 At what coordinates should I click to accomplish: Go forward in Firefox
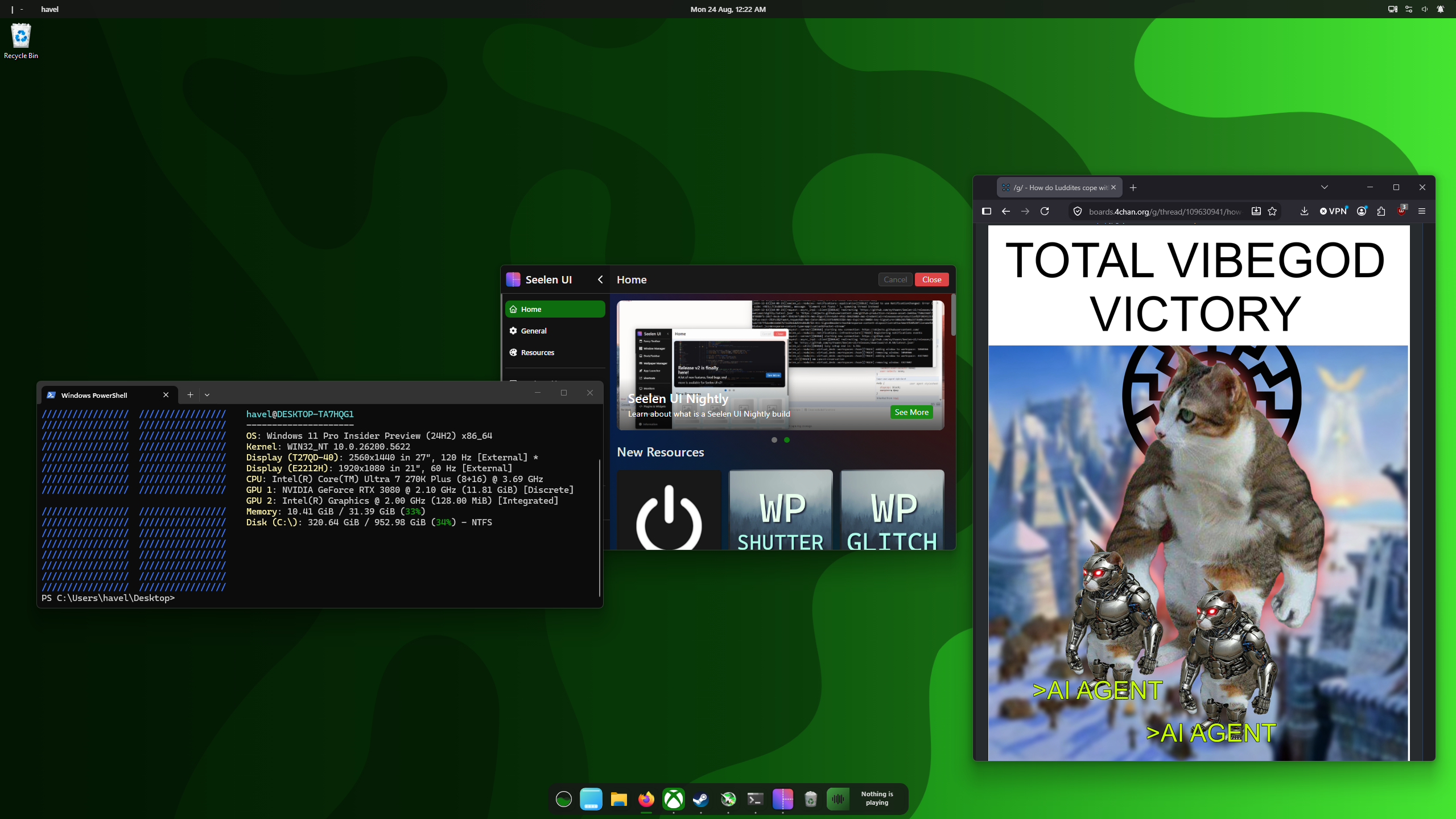tap(1025, 211)
